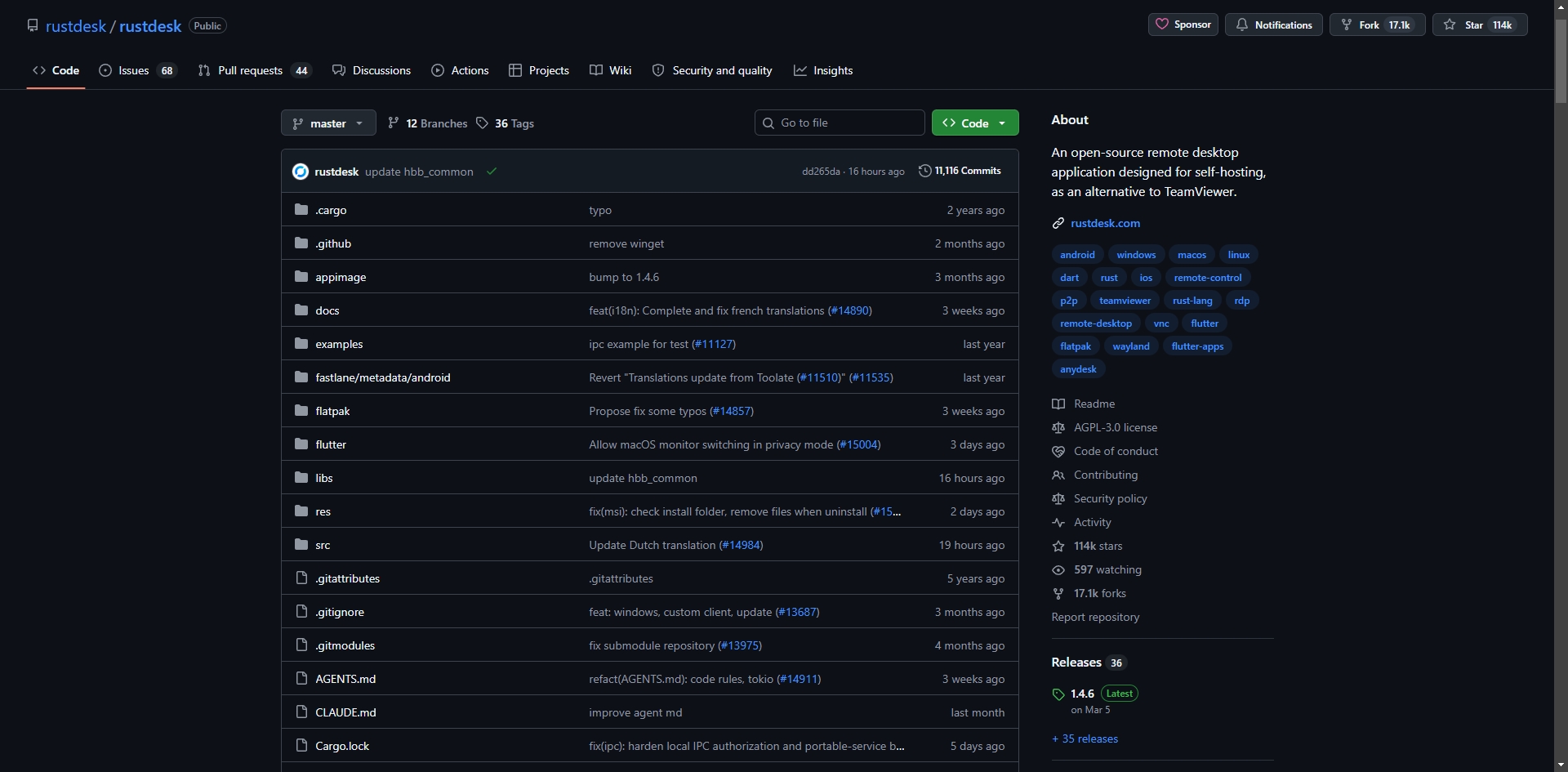Click the folder icon for src
The image size is (1568, 772).
pyautogui.click(x=301, y=545)
